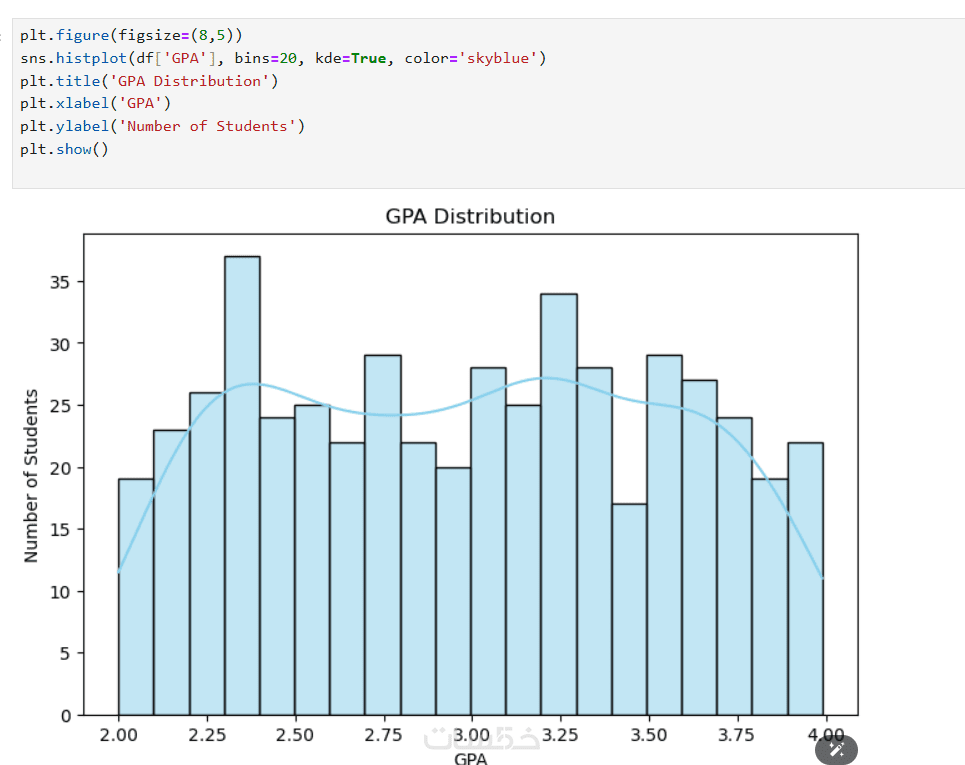Screen dimensions: 965x765
Task: Click the y-axis tick label 30
Action: click(60, 345)
